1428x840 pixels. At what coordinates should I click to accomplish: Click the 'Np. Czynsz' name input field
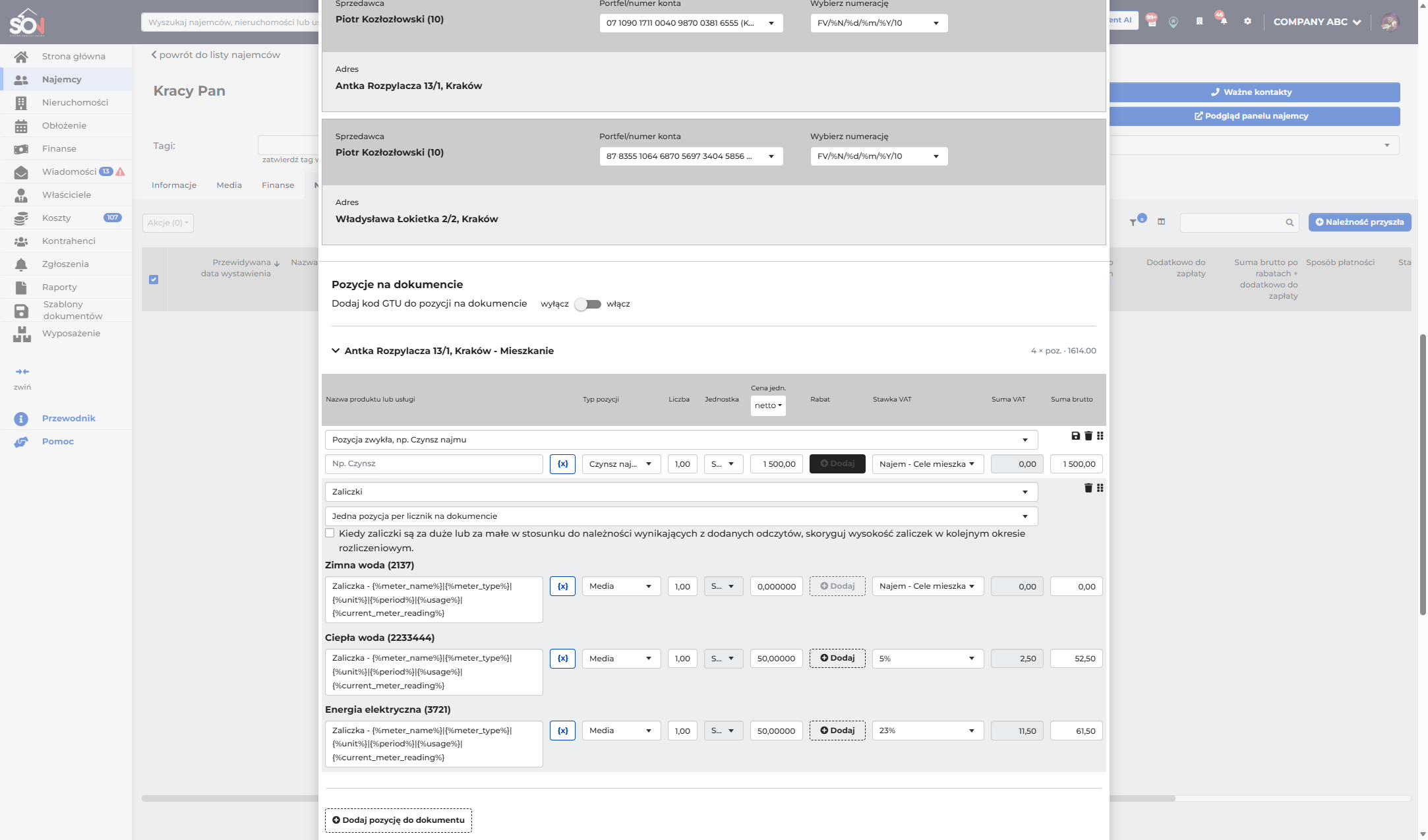[434, 464]
